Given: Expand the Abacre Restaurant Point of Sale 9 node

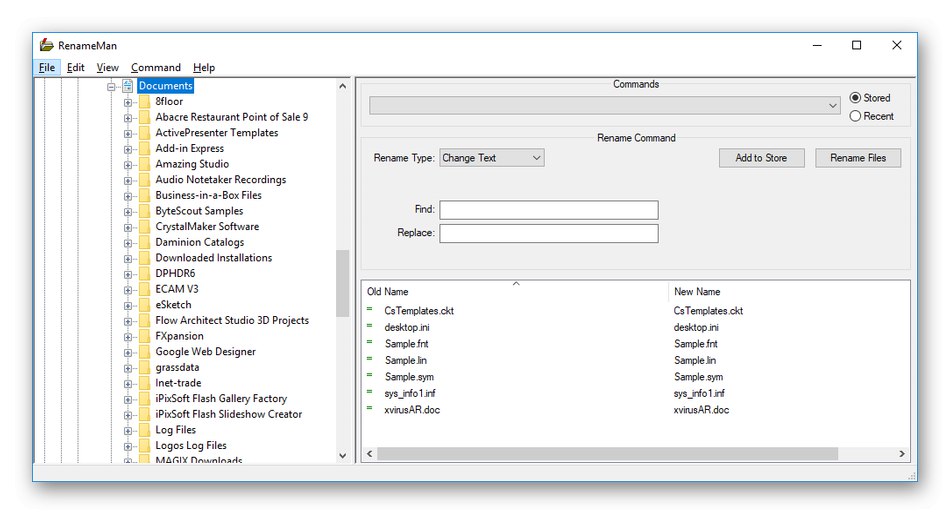Looking at the screenshot, I should pyautogui.click(x=128, y=118).
